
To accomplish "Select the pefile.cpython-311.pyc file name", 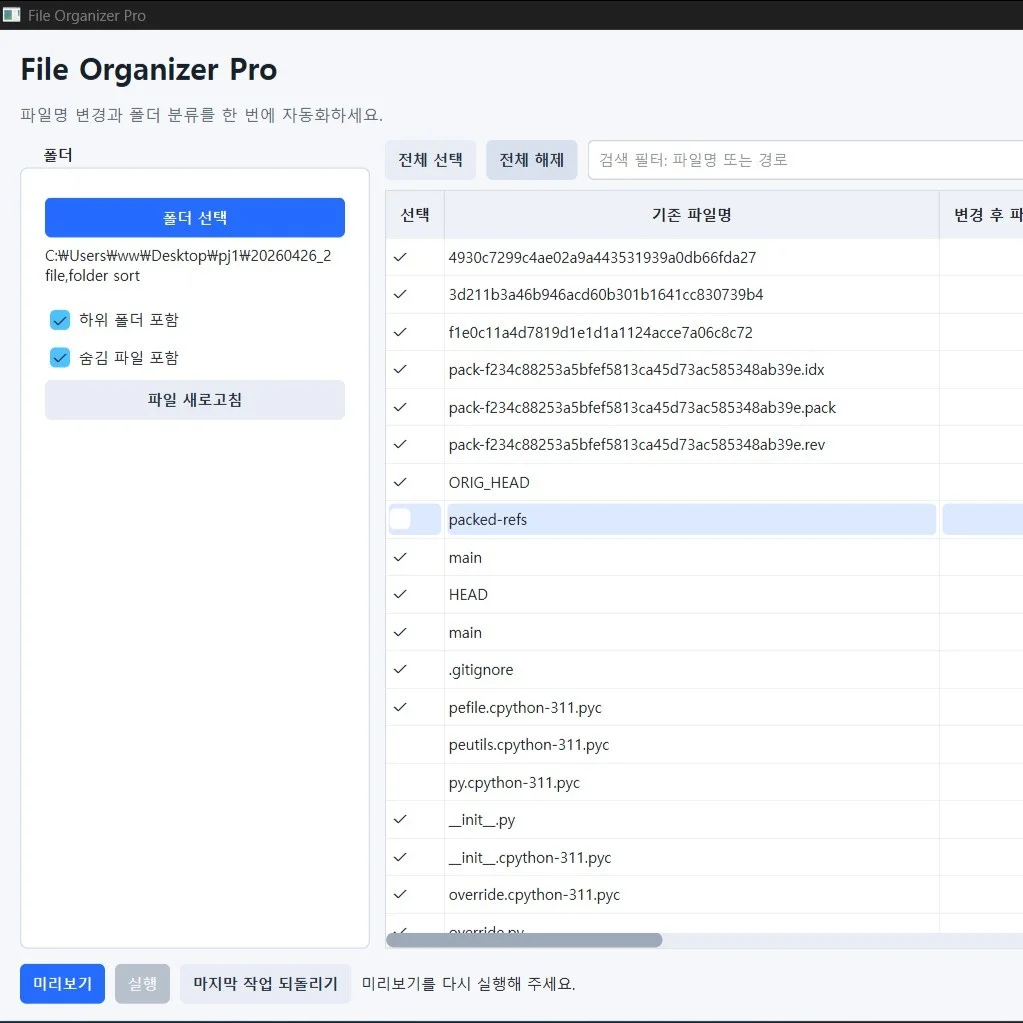I will point(525,708).
